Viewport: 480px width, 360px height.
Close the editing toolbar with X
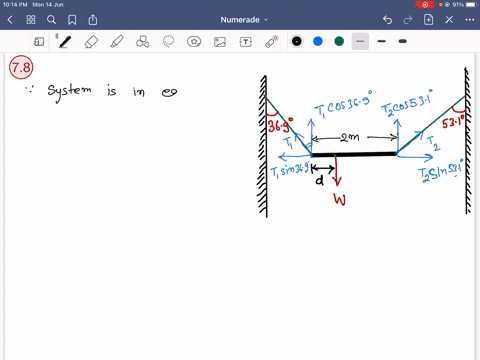pos(449,20)
